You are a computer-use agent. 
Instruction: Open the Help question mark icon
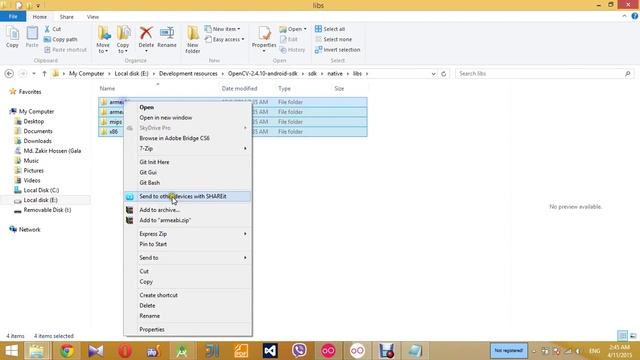(635, 16)
